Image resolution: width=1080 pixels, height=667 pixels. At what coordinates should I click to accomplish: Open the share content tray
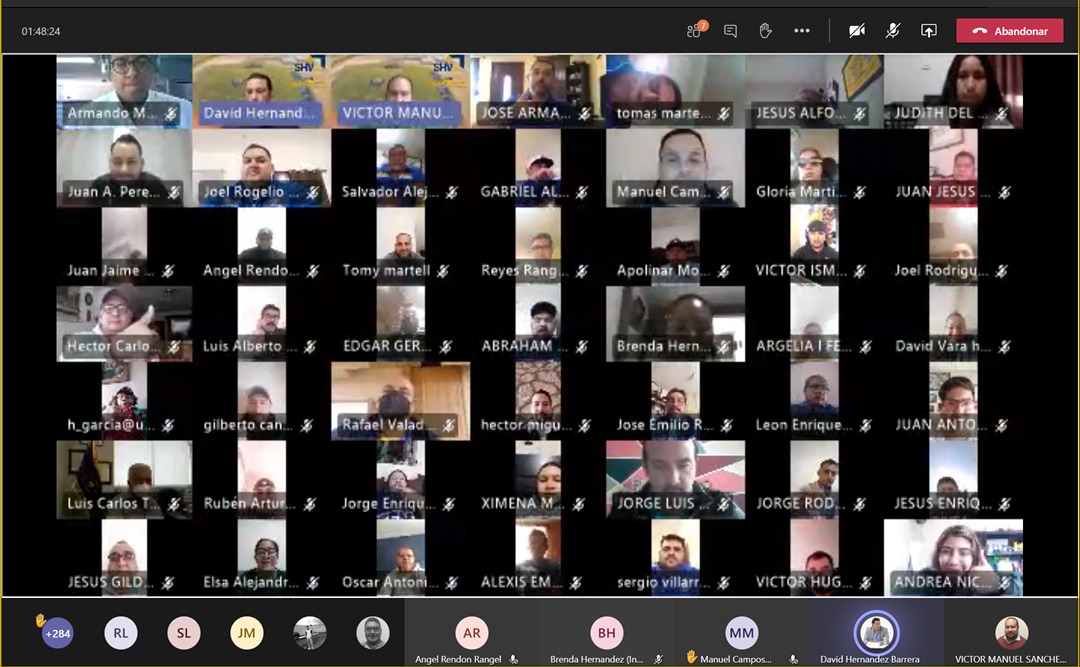tap(929, 31)
